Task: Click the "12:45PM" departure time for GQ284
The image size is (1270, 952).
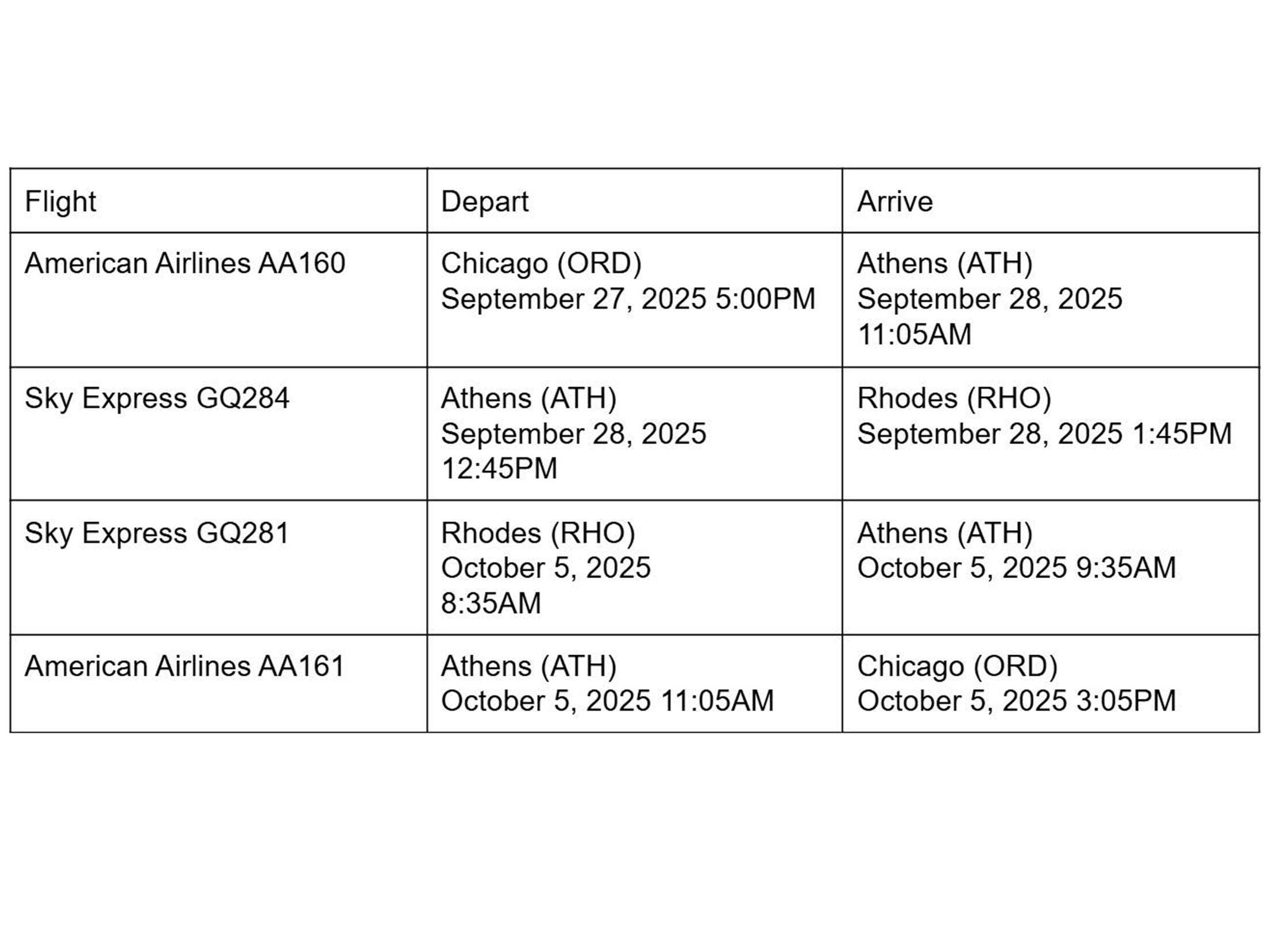Action: pos(499,469)
